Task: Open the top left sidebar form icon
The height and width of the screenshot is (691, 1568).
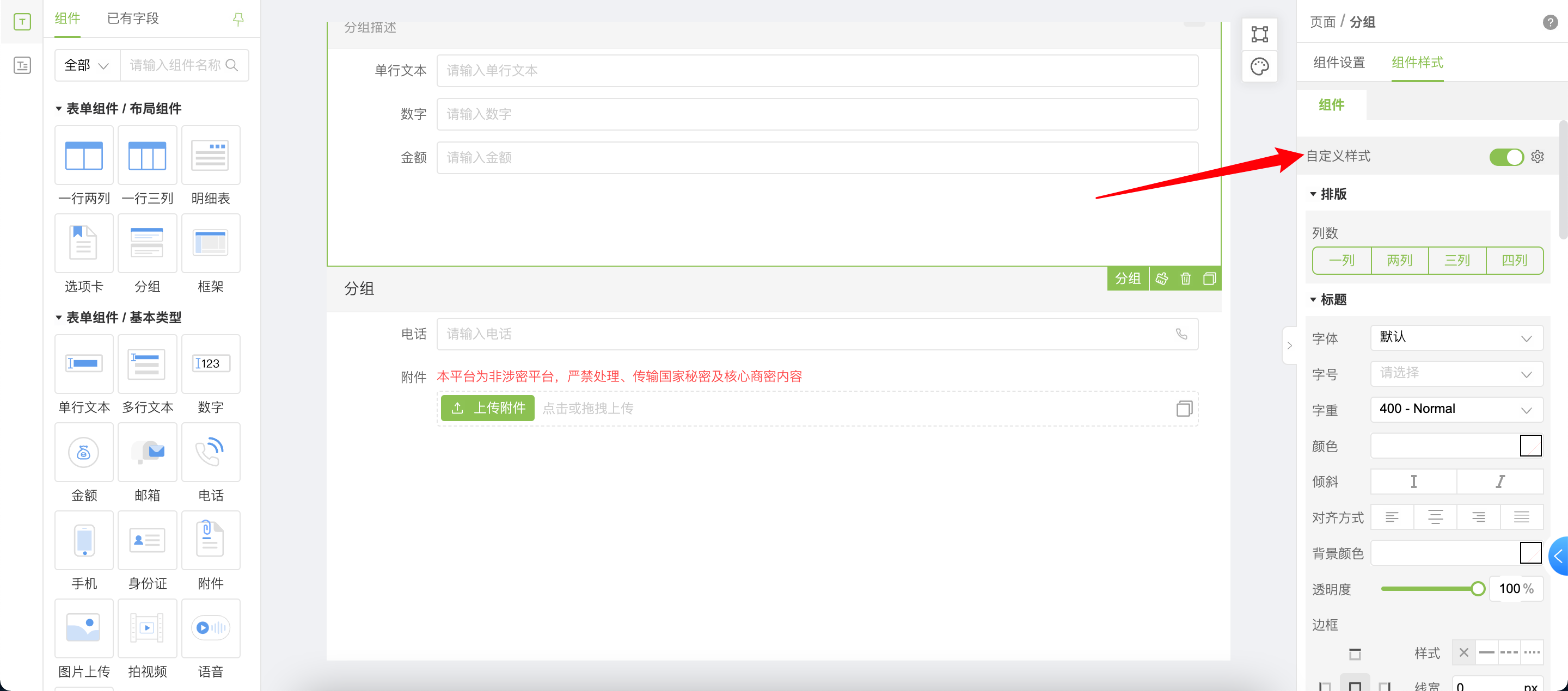Action: pos(22,22)
